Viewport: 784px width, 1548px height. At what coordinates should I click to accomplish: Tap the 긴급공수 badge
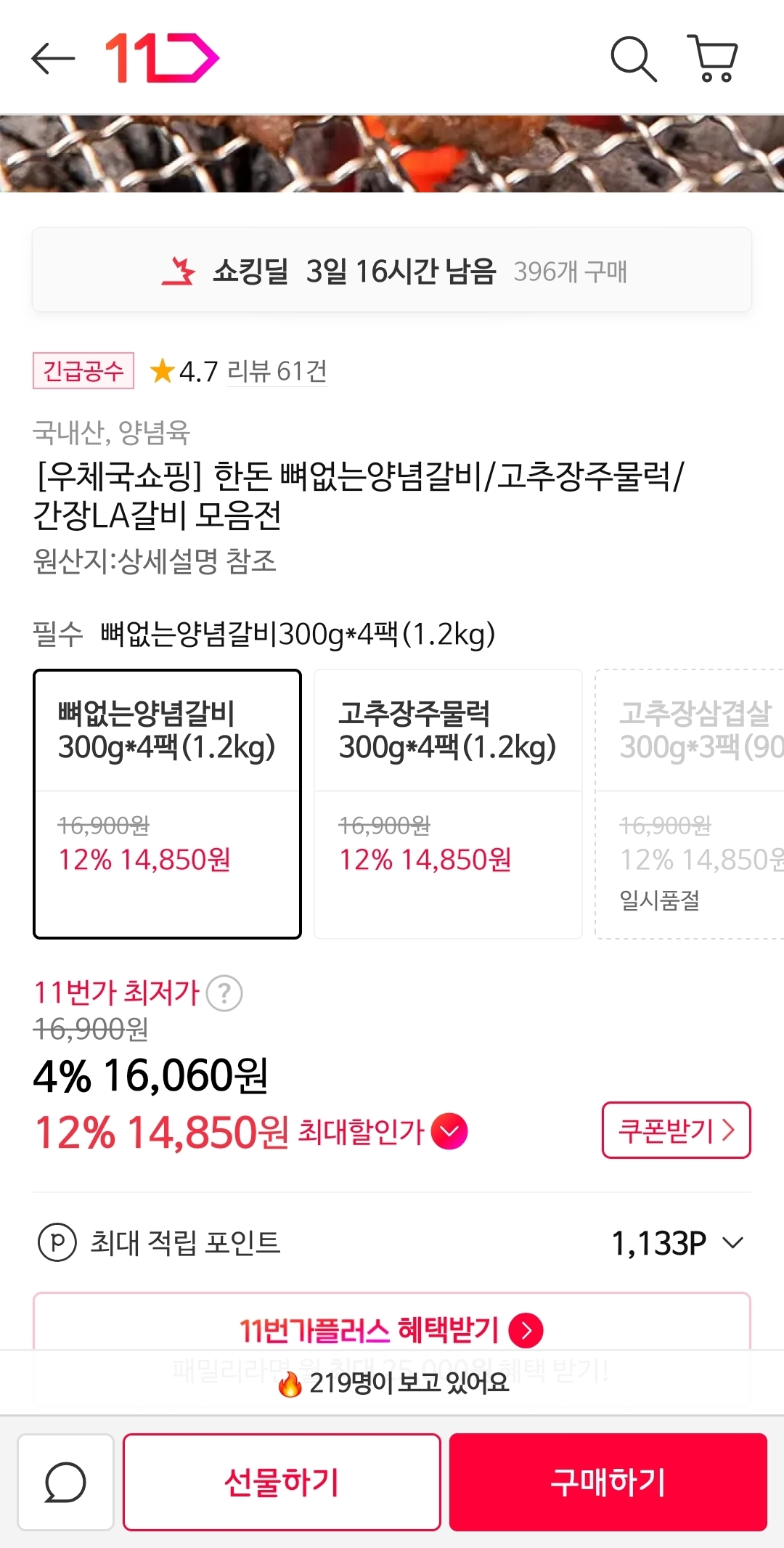(x=83, y=371)
